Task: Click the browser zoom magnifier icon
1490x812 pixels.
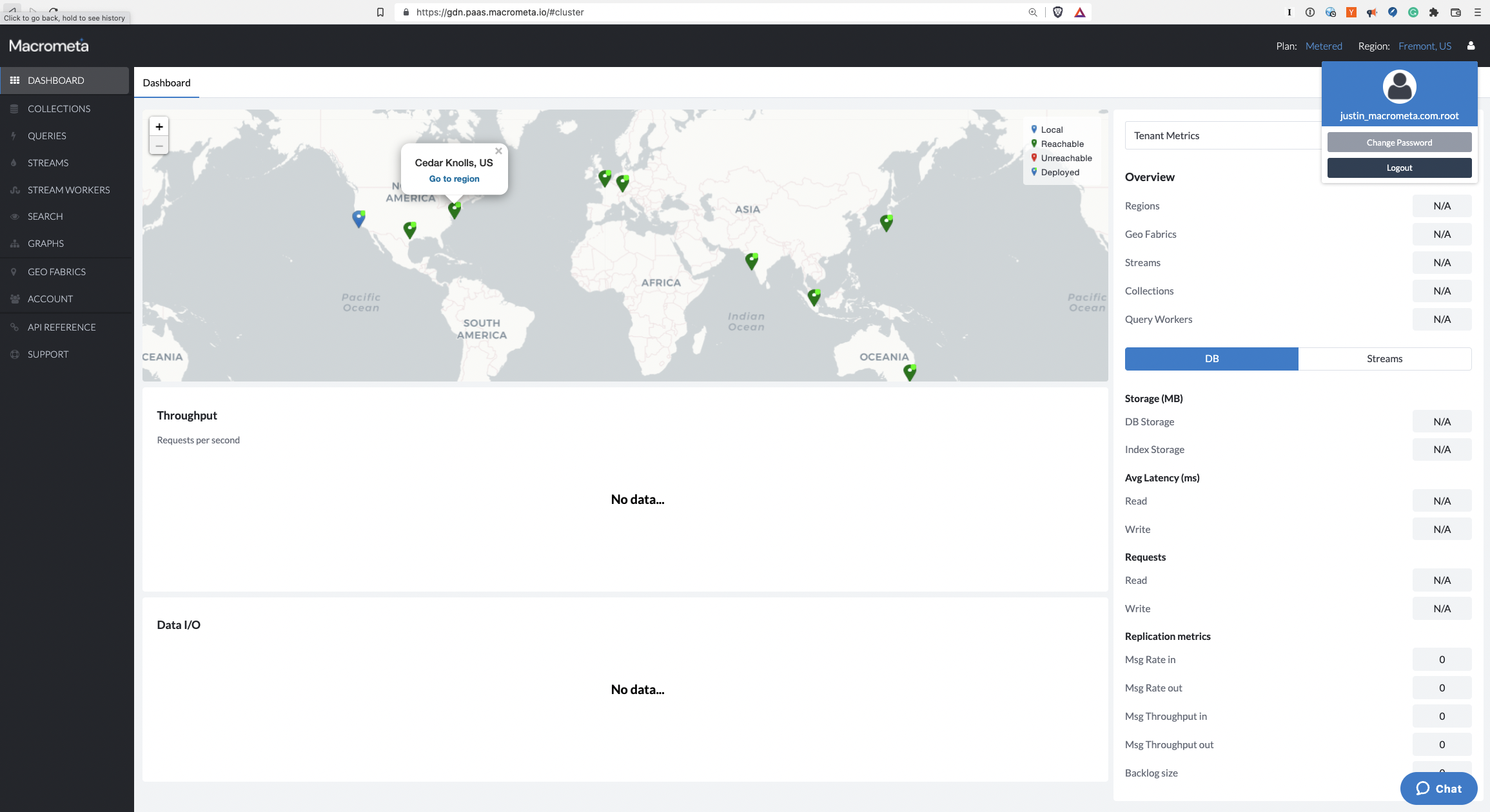Action: click(x=1033, y=12)
